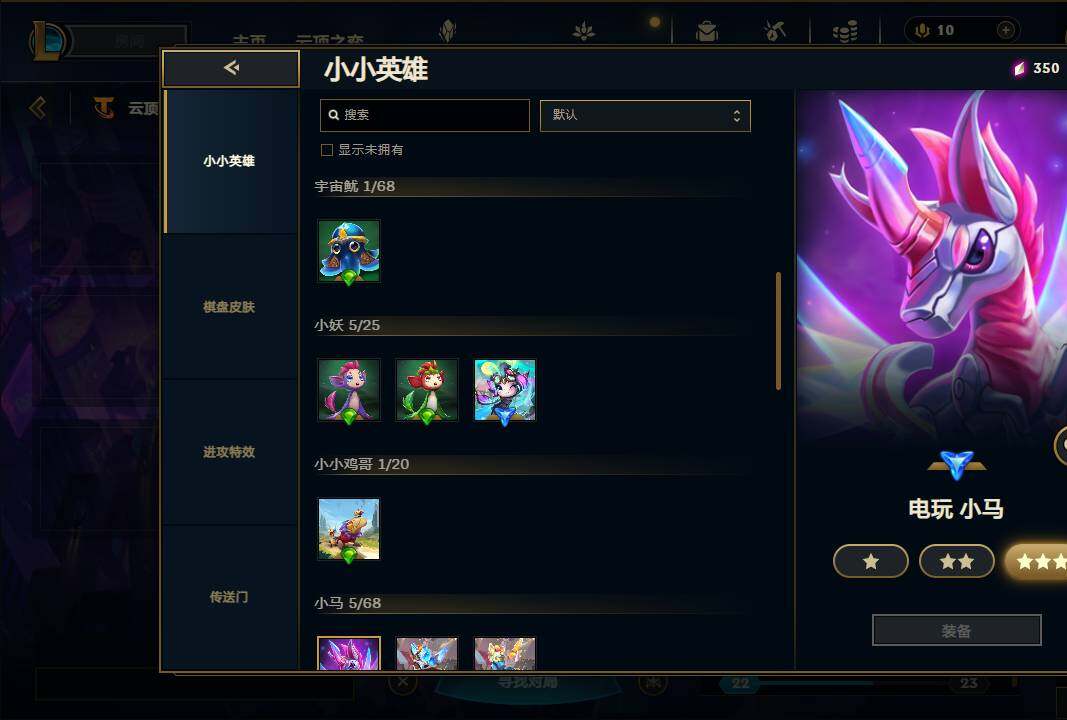This screenshot has width=1067, height=720.
Task: Go back with the arrow button
Action: (231, 68)
